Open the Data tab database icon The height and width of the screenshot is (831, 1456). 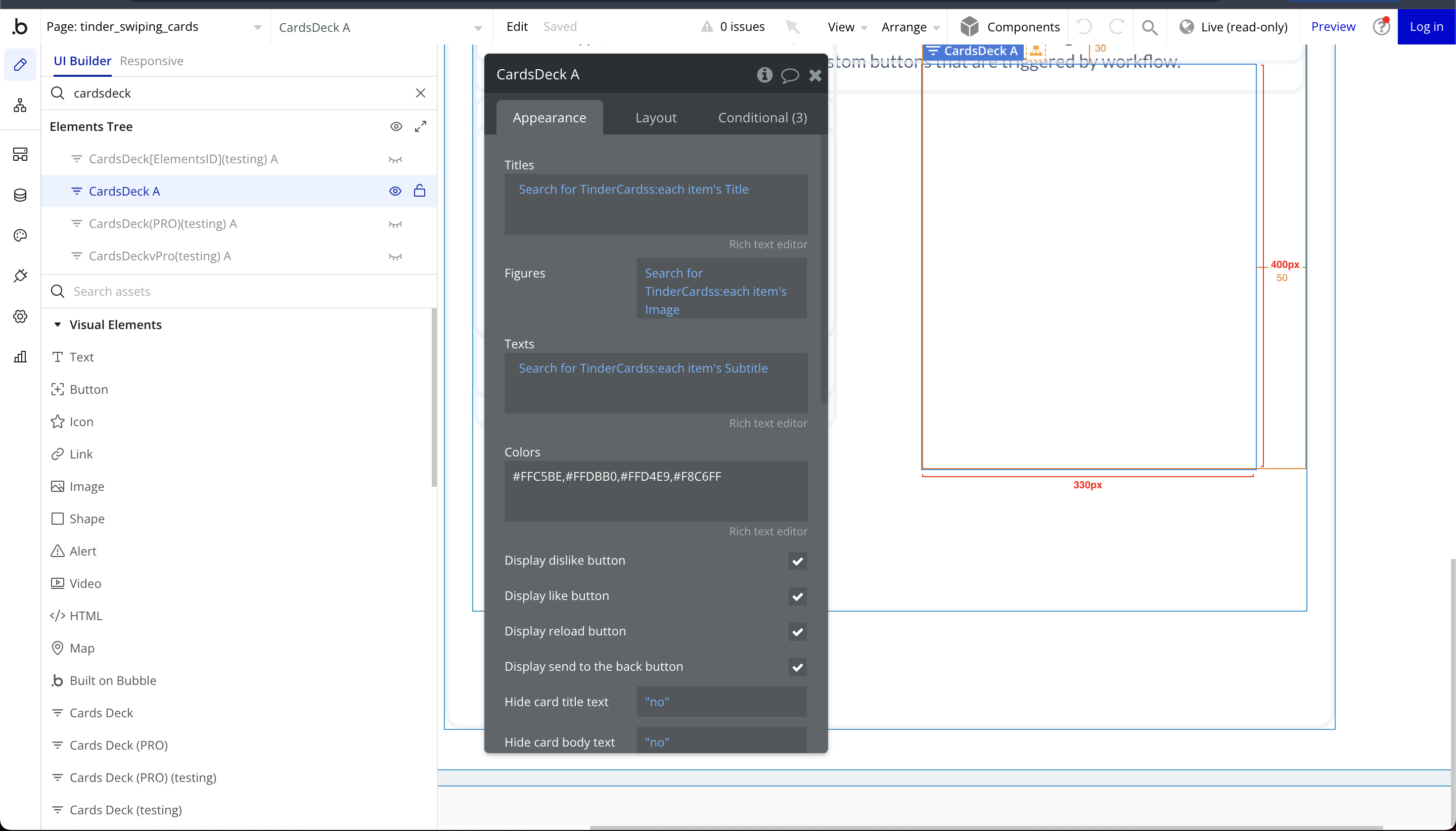(x=20, y=195)
